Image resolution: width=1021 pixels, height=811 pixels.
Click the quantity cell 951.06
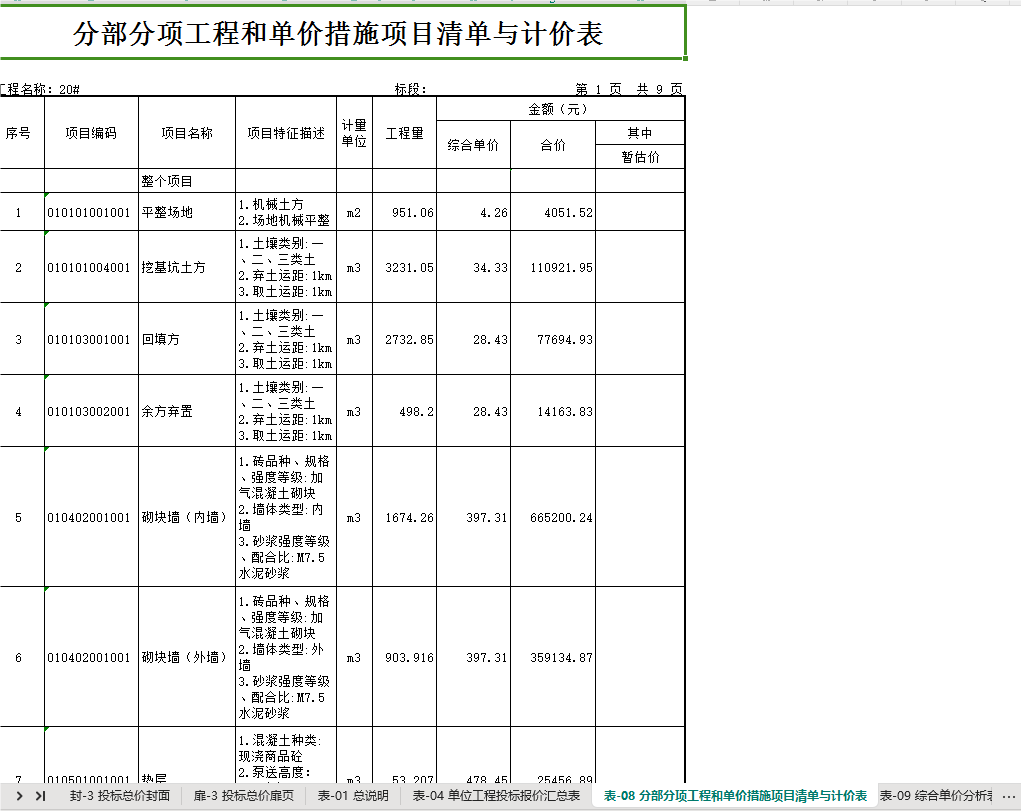click(x=404, y=212)
